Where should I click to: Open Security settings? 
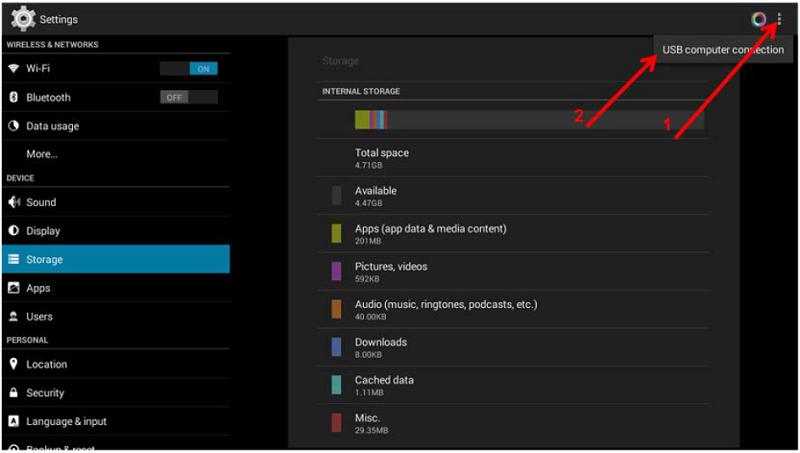pyautogui.click(x=45, y=393)
